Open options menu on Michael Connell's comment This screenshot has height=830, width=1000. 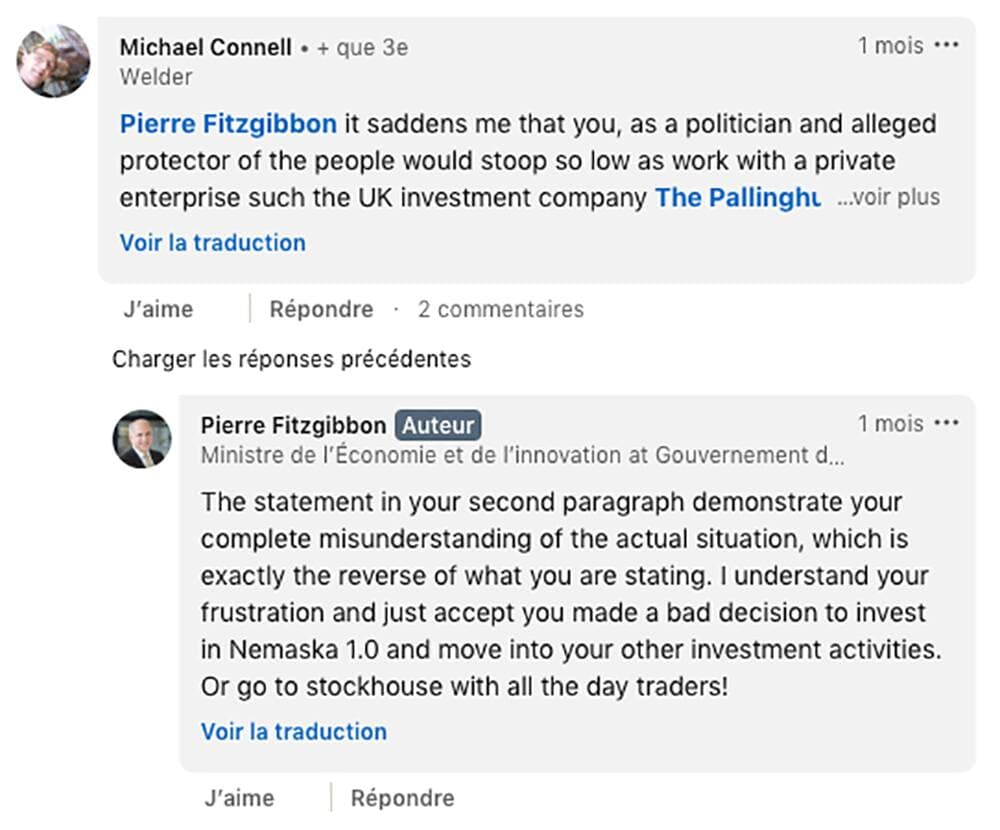click(945, 45)
